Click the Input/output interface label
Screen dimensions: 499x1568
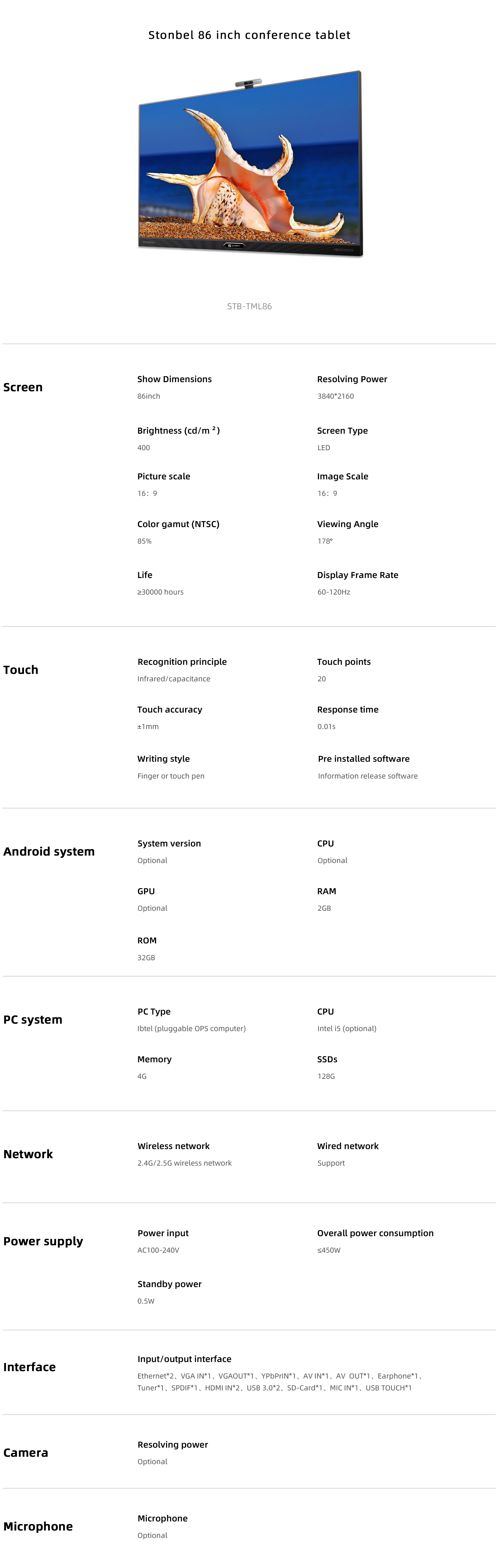[x=184, y=1359]
